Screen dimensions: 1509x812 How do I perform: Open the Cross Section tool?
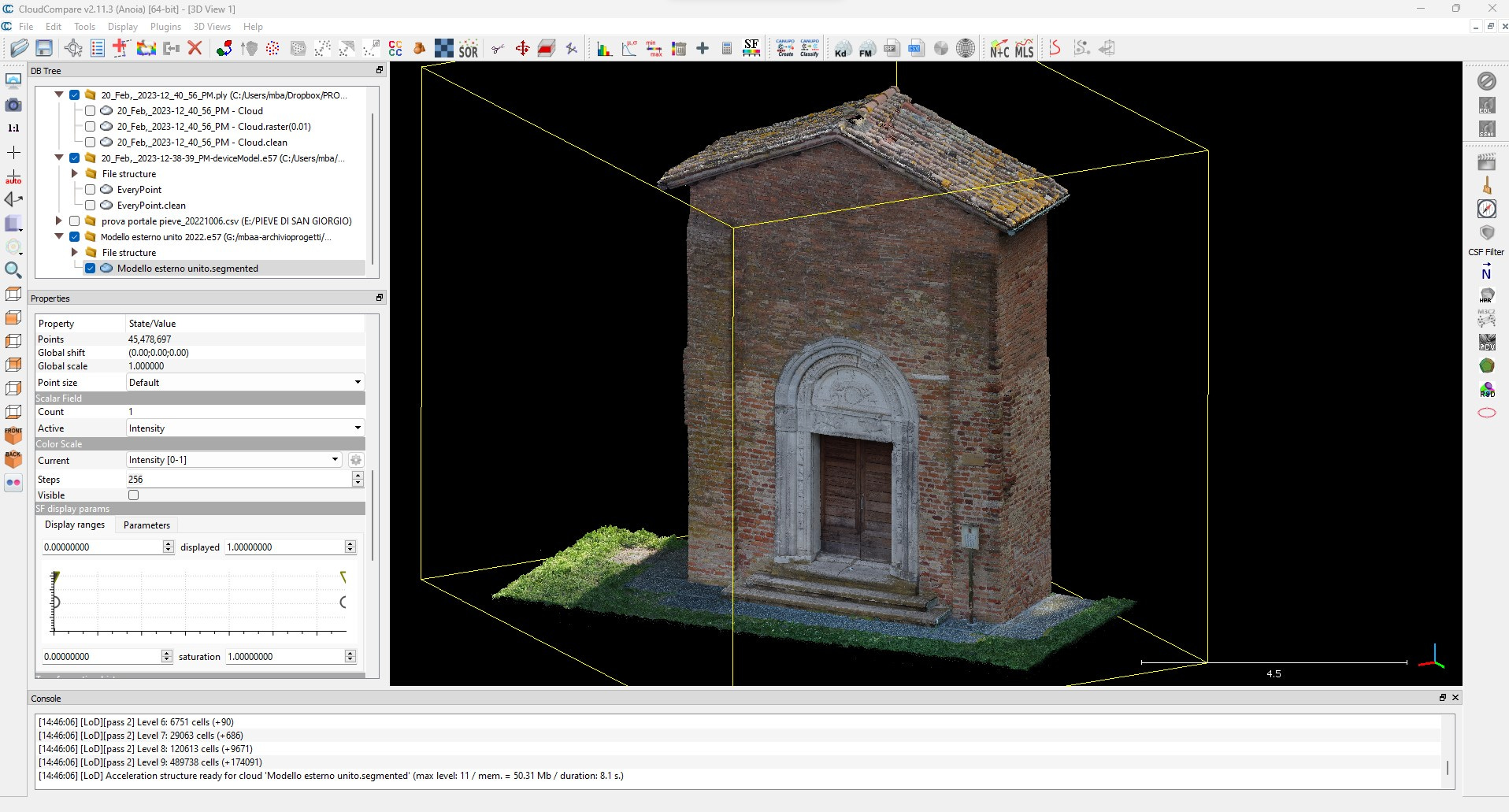[547, 49]
